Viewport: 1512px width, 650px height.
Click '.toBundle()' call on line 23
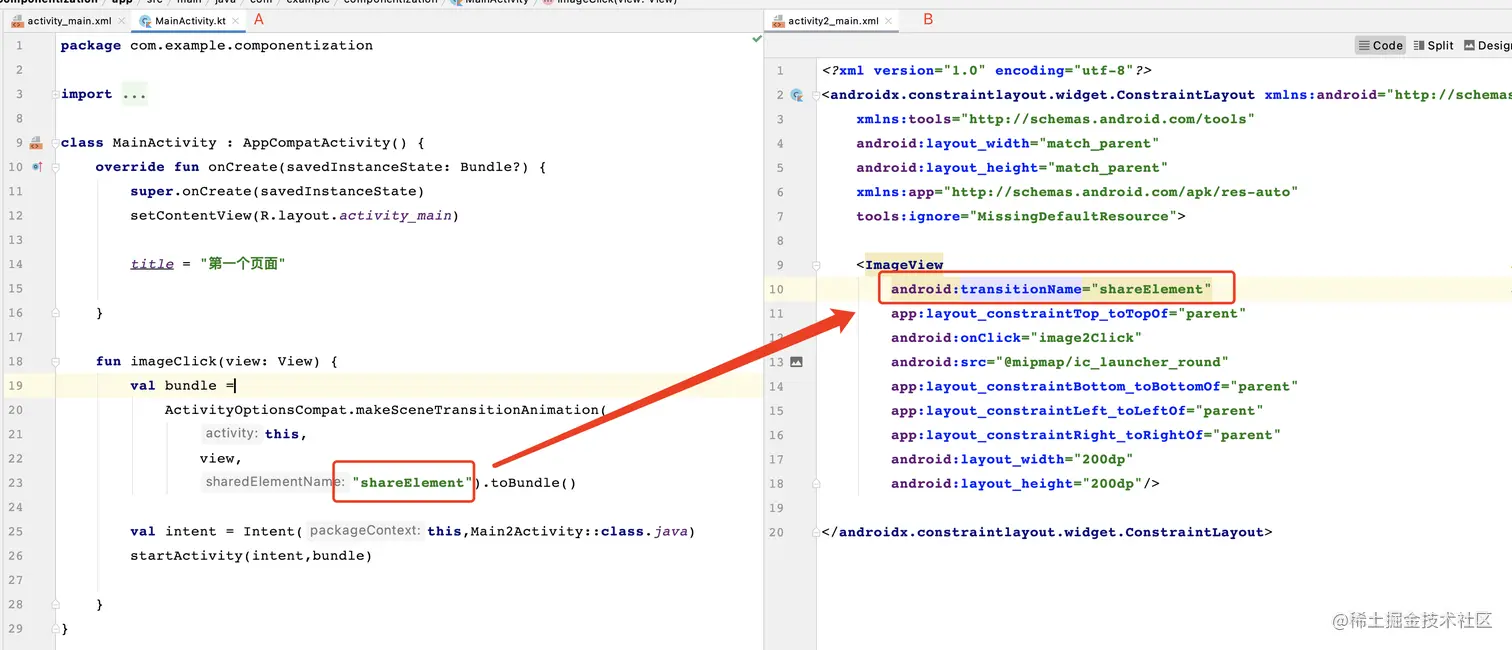coord(529,483)
